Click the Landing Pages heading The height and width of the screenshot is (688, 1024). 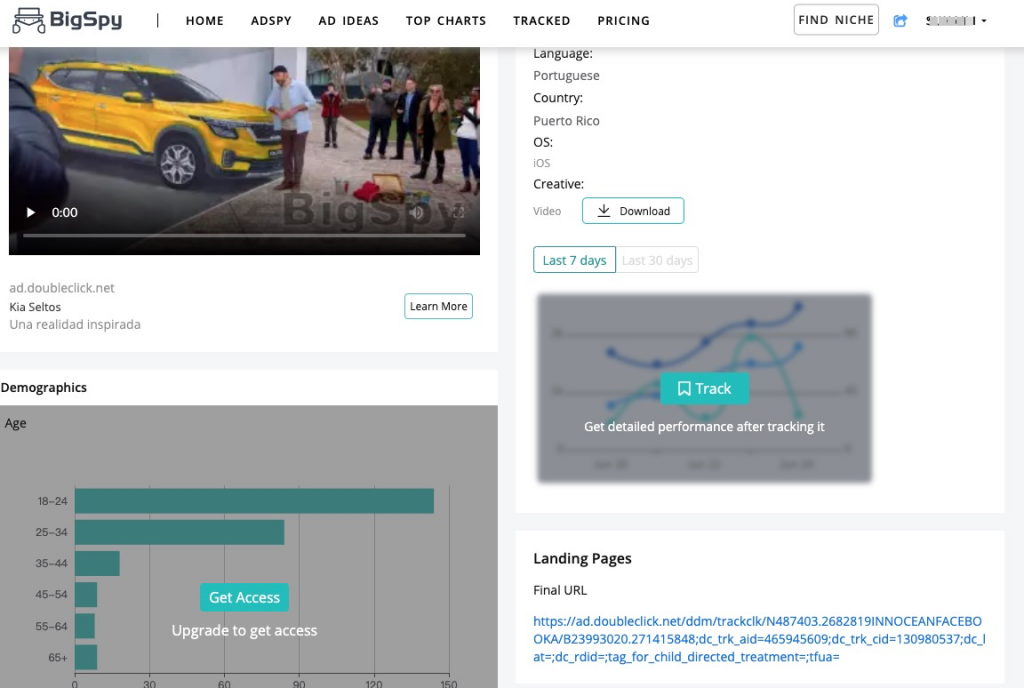pyautogui.click(x=583, y=559)
